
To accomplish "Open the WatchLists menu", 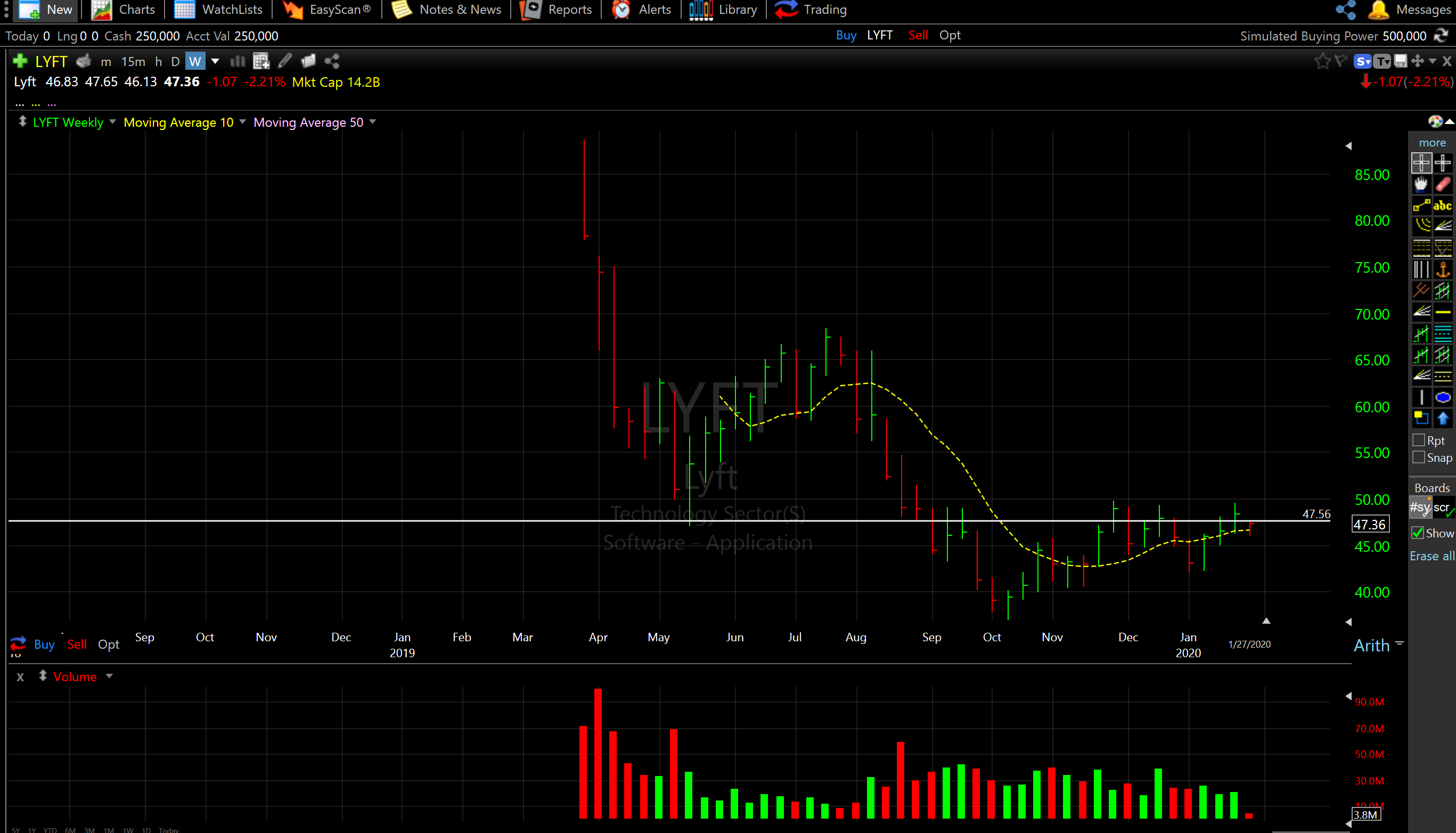I will tap(218, 10).
